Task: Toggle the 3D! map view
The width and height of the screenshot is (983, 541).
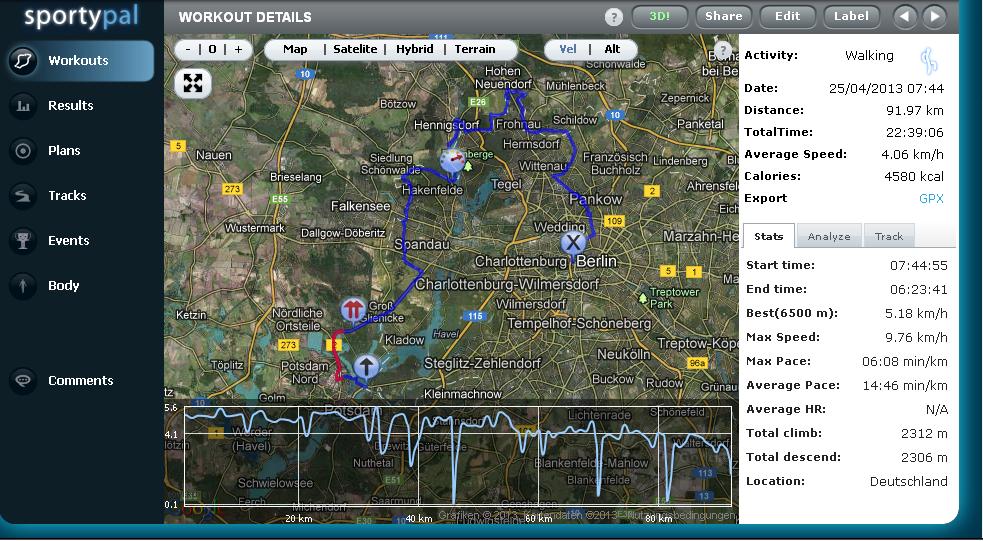Action: (660, 16)
